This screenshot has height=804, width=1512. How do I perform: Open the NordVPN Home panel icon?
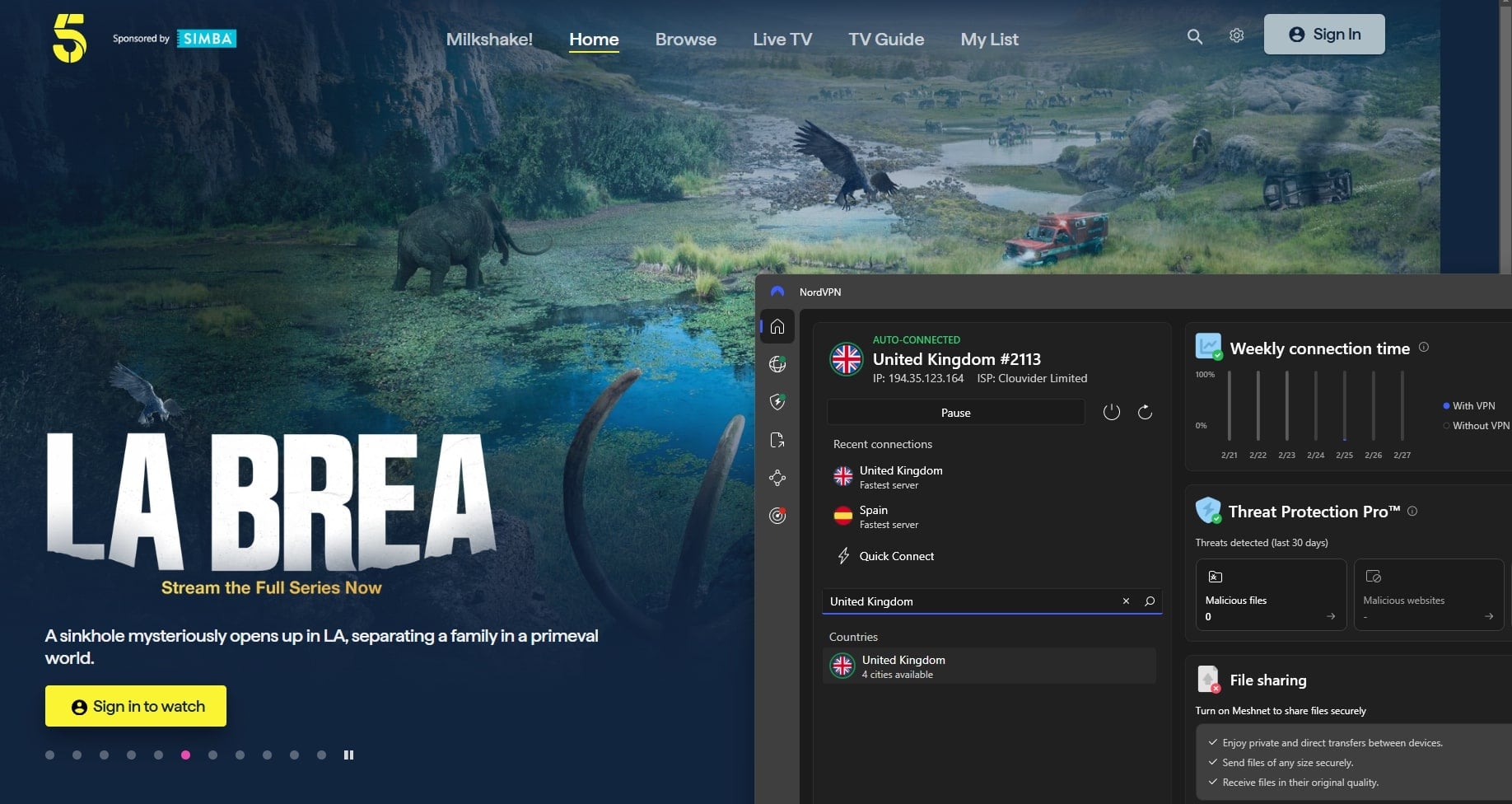tap(777, 326)
